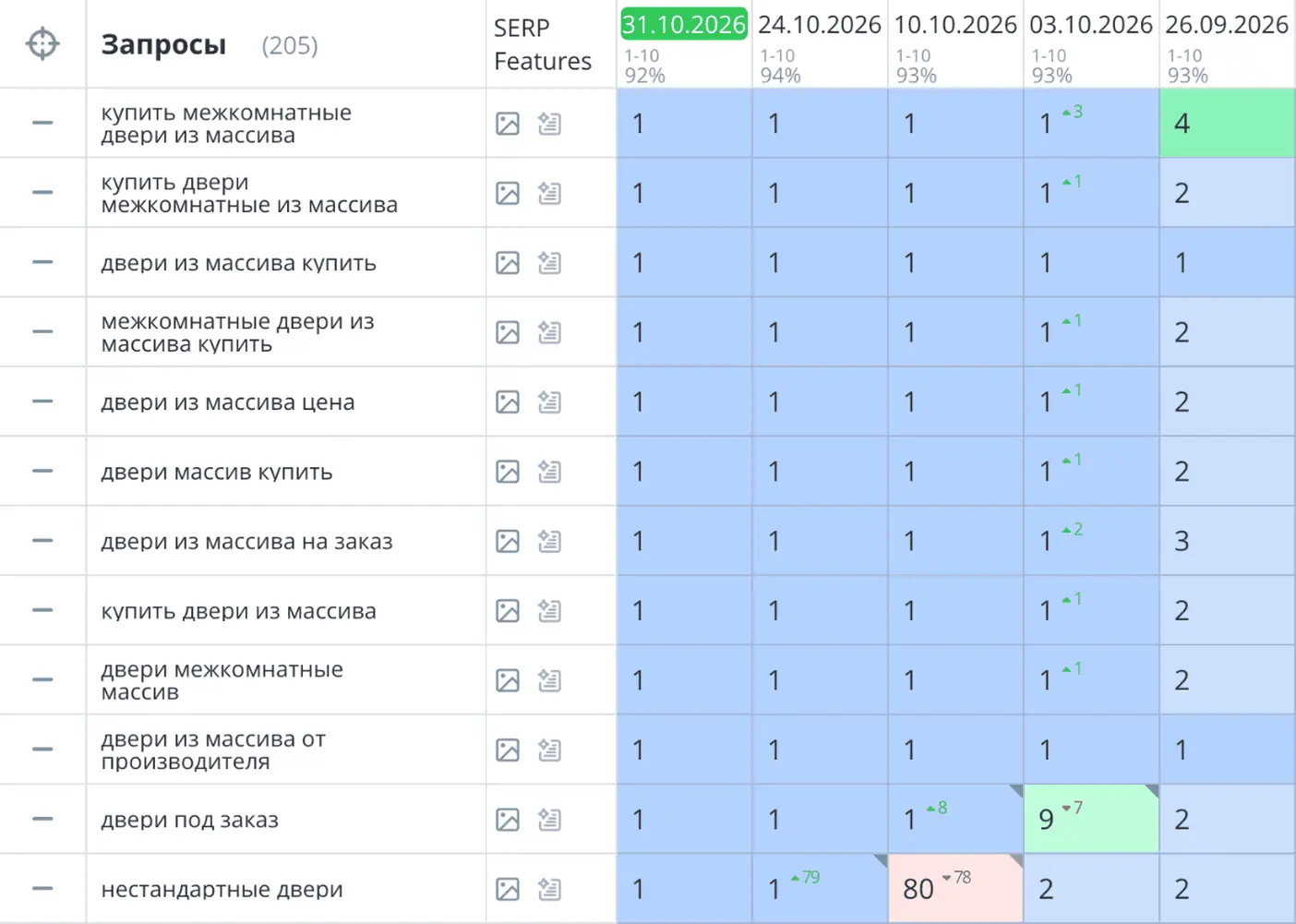The width and height of the screenshot is (1296, 924).
Task: Click the pink position 80 cell
Action: (955, 889)
